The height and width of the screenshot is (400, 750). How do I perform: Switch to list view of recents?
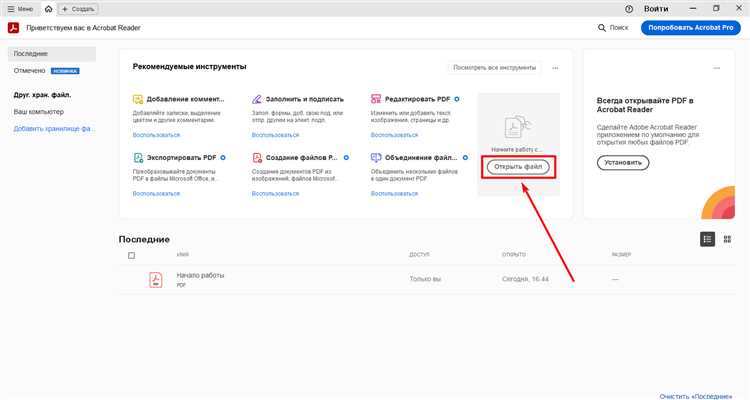click(x=707, y=239)
